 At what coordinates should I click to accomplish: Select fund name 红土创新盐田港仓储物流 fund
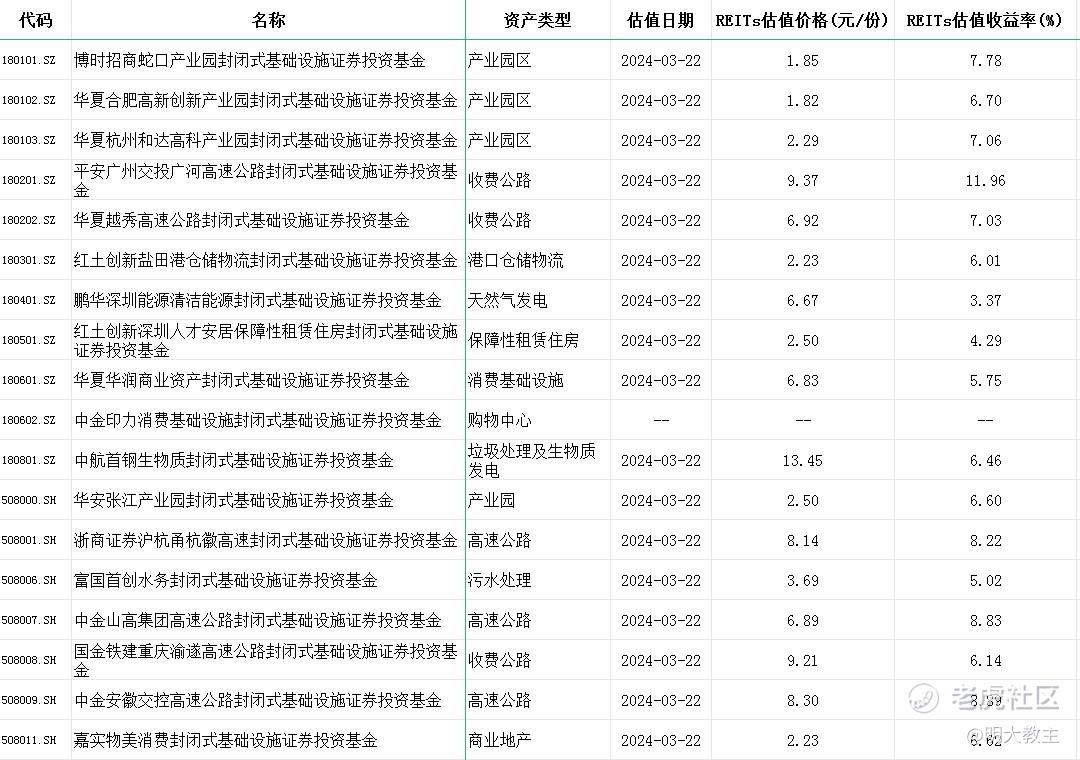265,260
